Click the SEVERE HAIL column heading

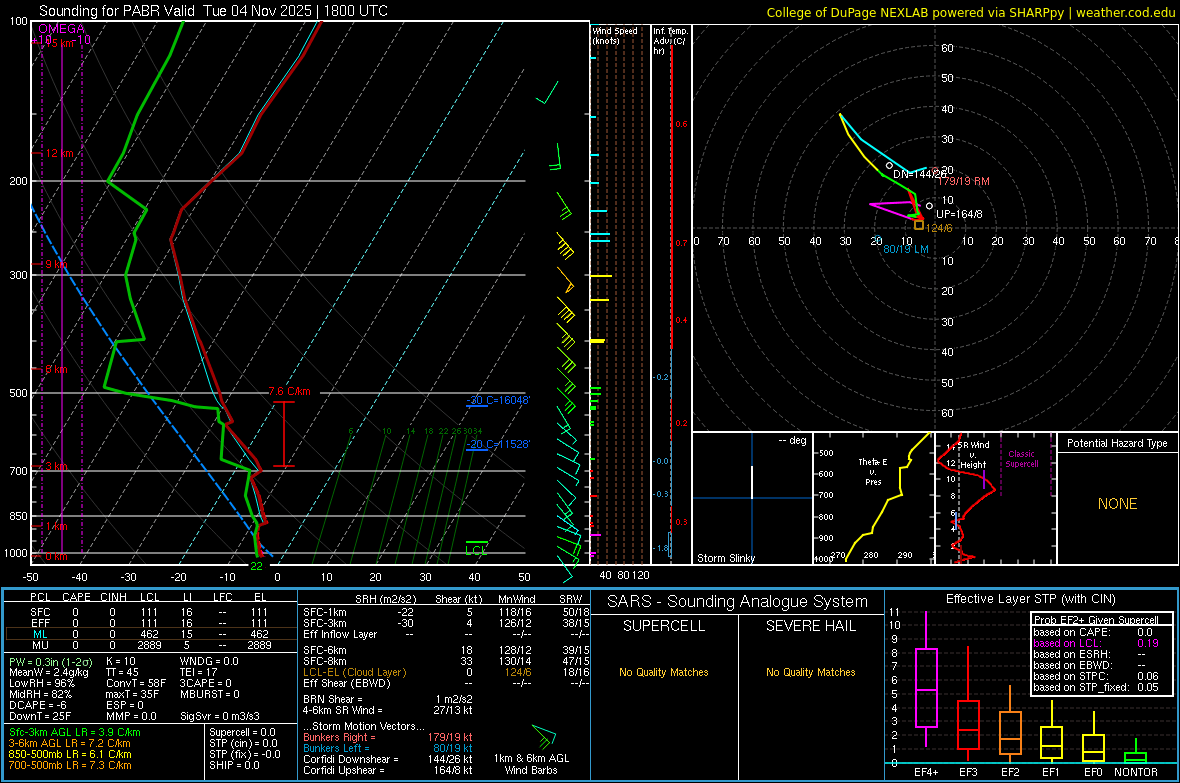click(x=810, y=626)
